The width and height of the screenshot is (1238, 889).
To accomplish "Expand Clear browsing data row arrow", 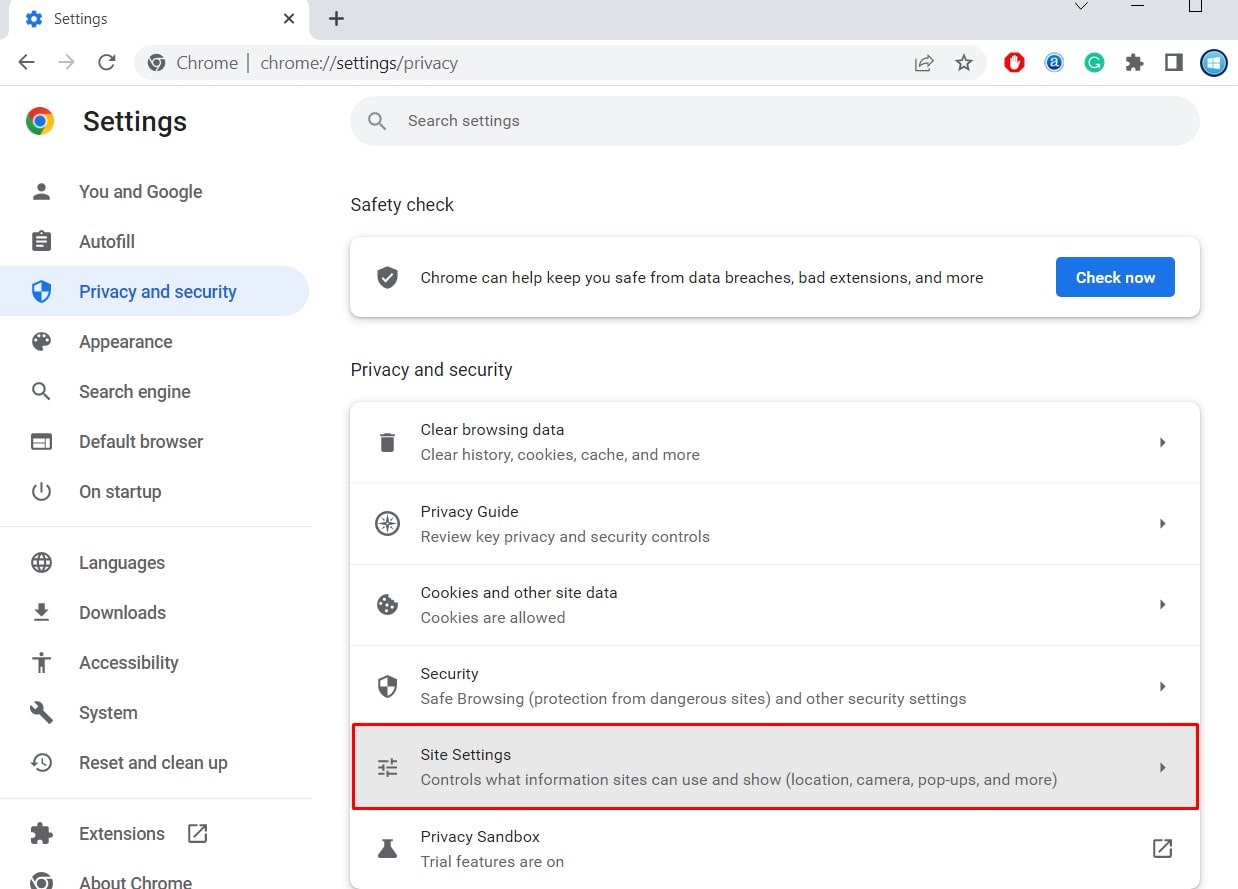I will tap(1162, 442).
